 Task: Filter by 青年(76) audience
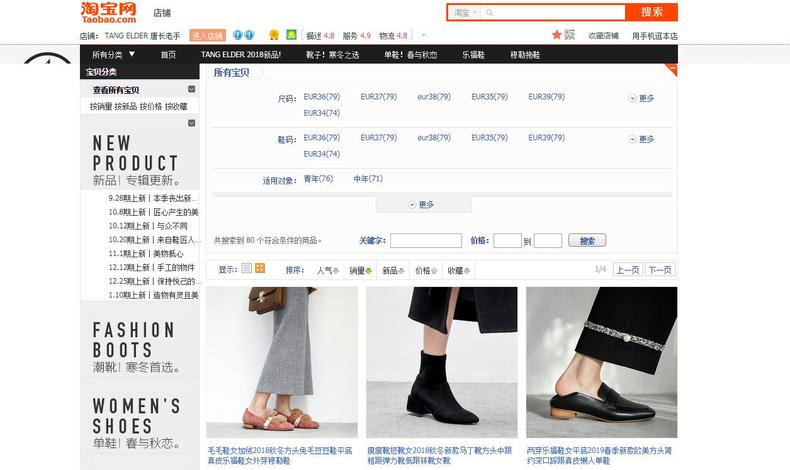pos(318,178)
